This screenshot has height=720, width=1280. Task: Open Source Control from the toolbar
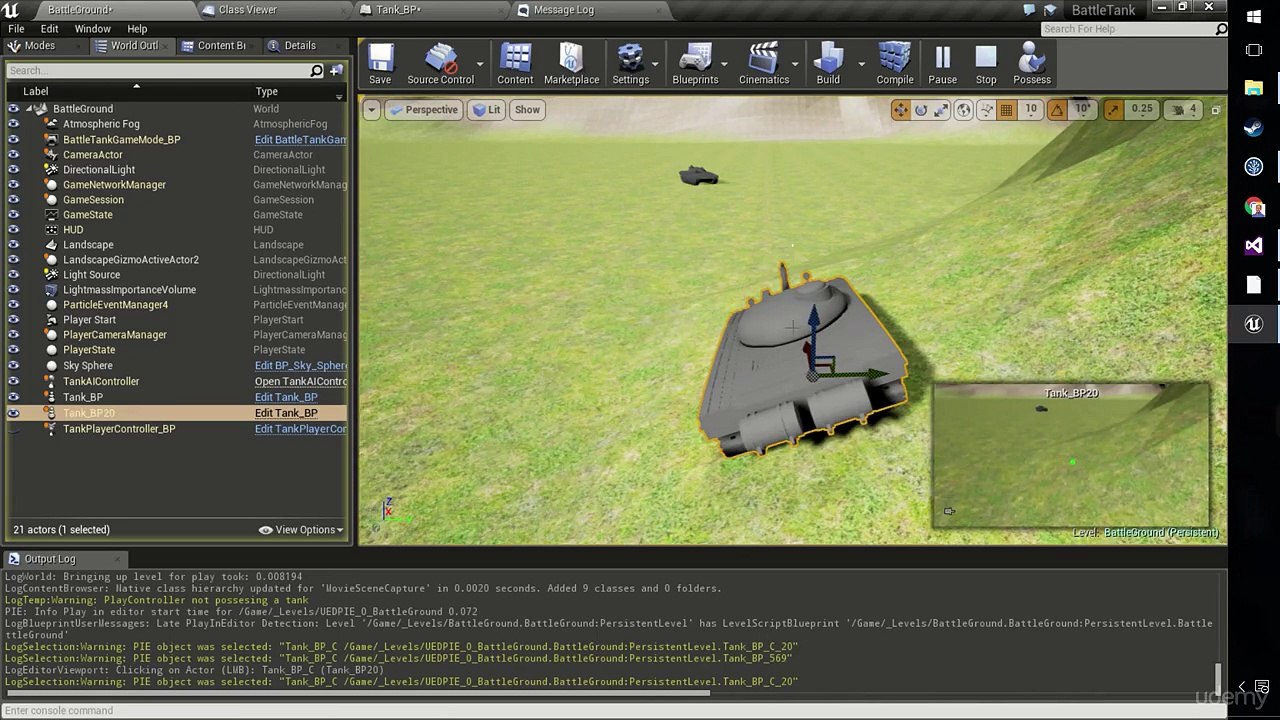point(440,65)
